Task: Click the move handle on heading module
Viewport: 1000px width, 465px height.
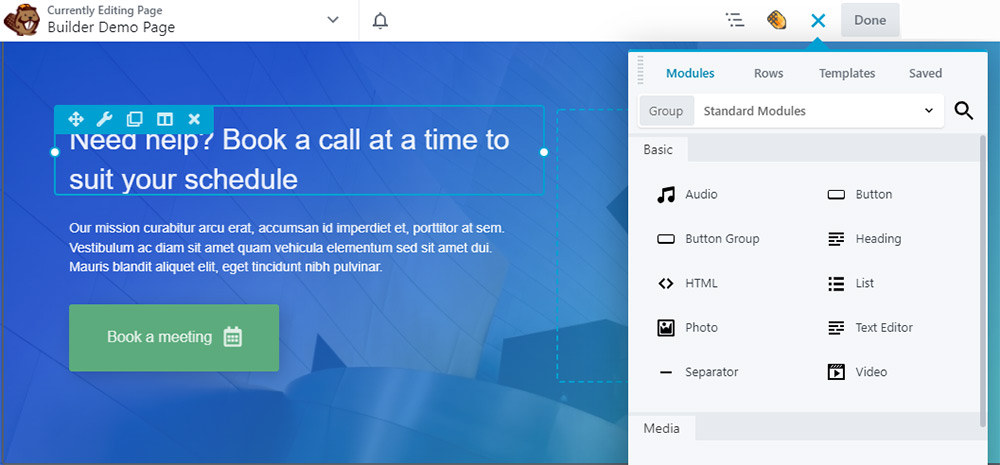Action: 75,119
